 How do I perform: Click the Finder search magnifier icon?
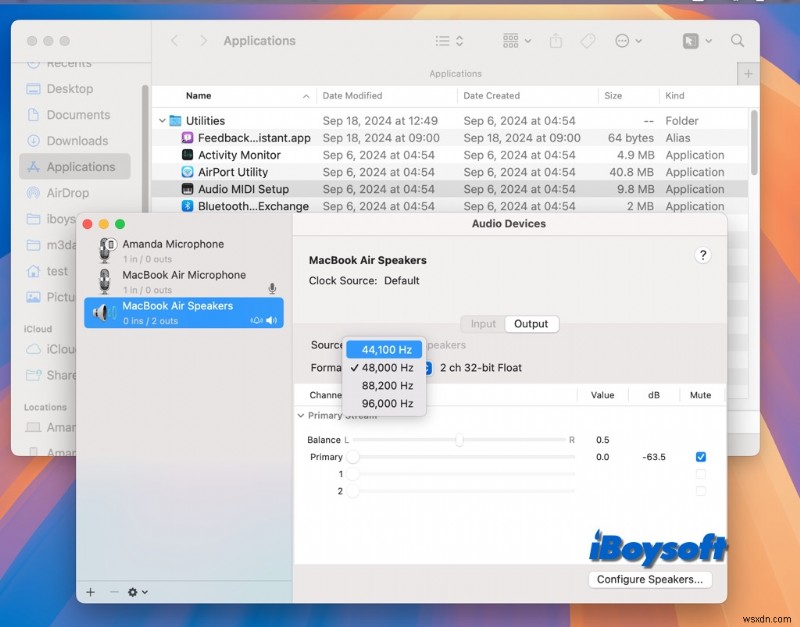pos(737,41)
